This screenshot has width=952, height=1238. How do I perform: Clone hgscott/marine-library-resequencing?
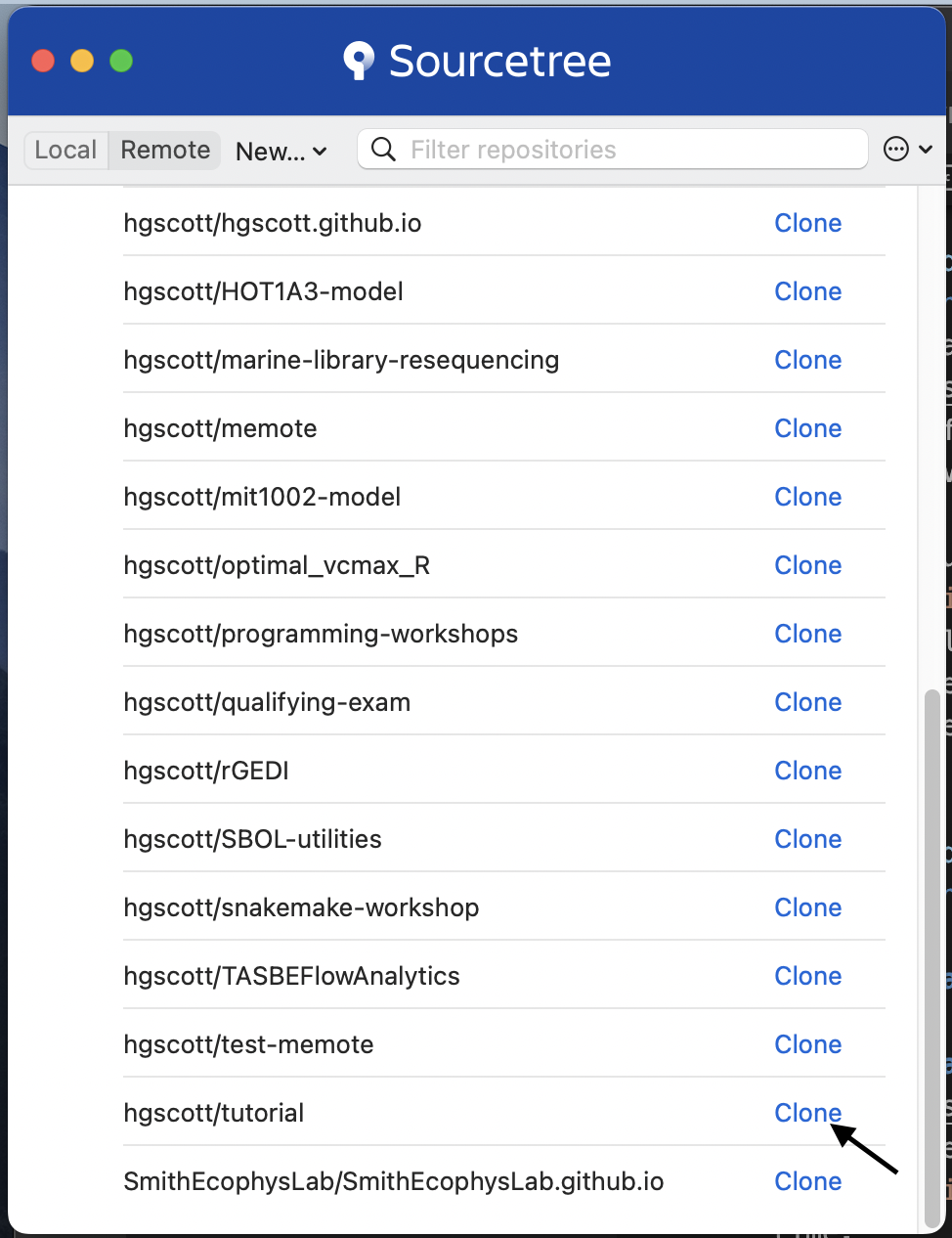click(x=807, y=360)
